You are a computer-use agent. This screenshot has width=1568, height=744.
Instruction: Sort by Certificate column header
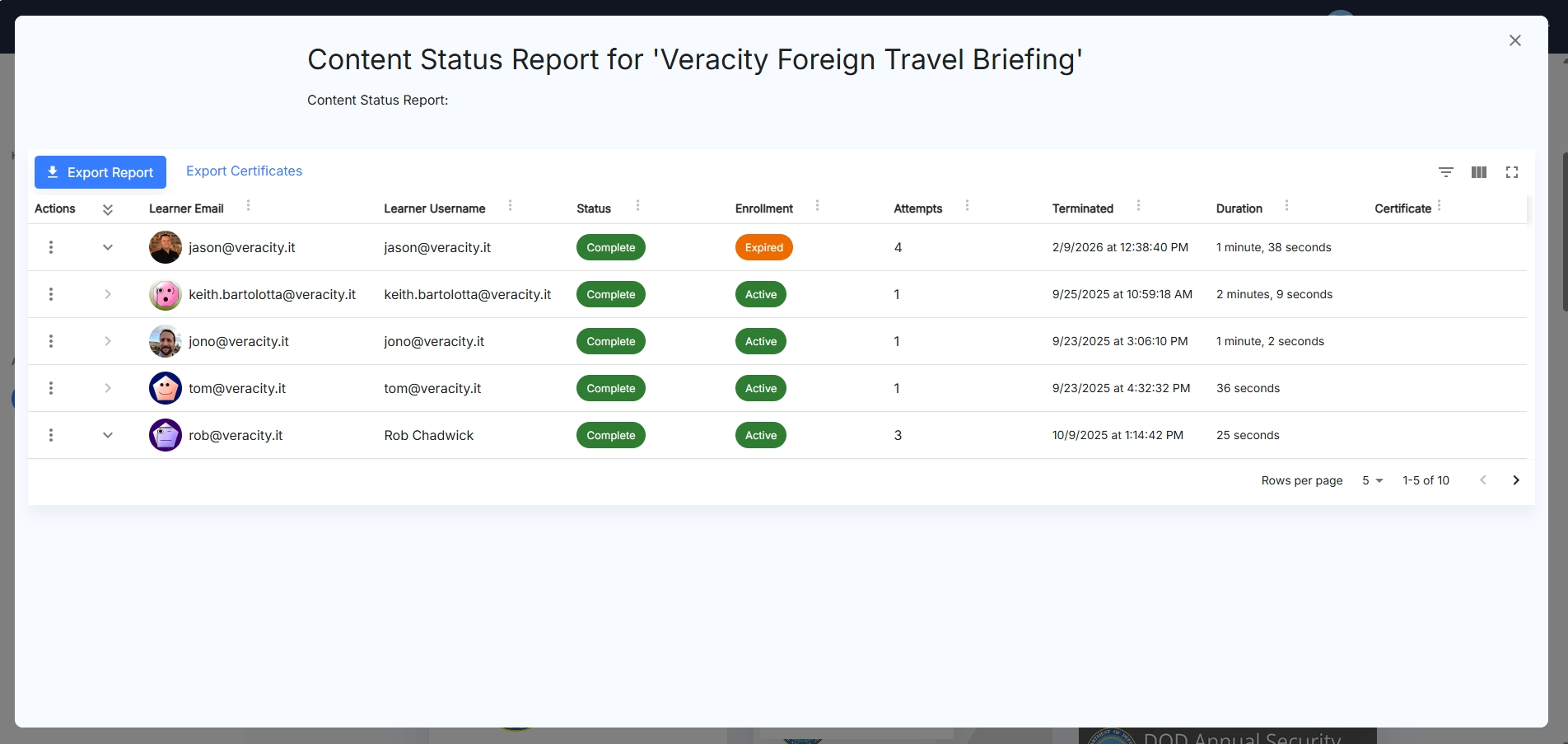[1403, 208]
